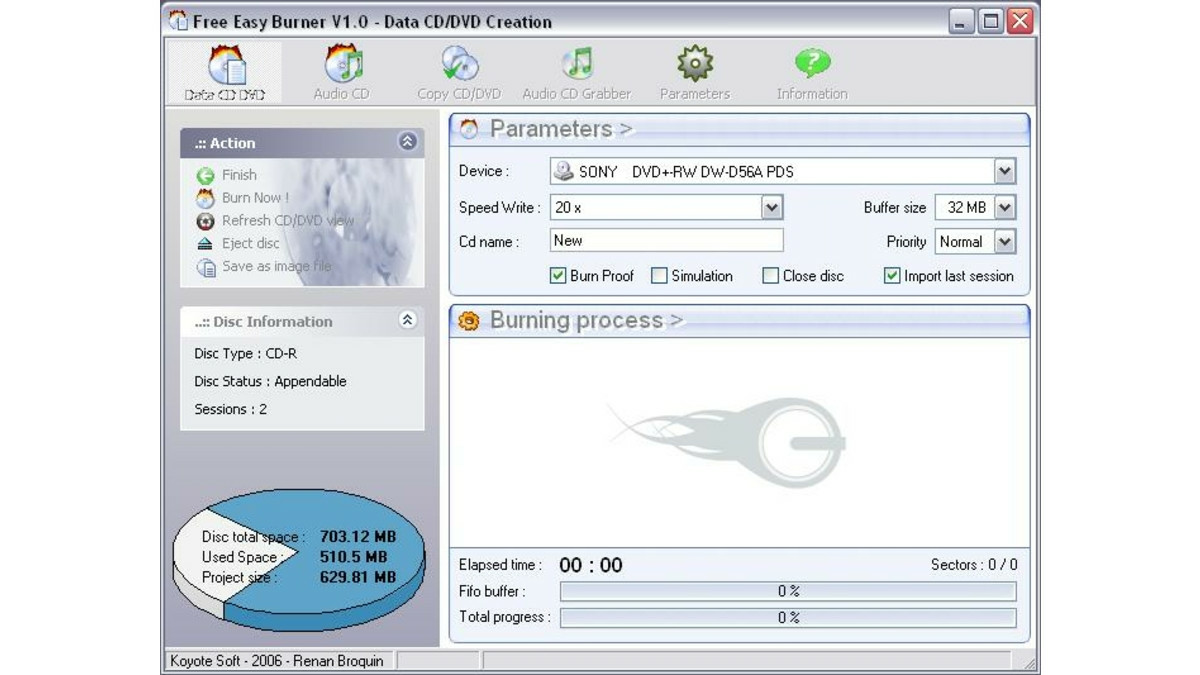Screen dimensions: 1200x675
Task: Change Priority using its dropdown
Action: coord(1007,241)
